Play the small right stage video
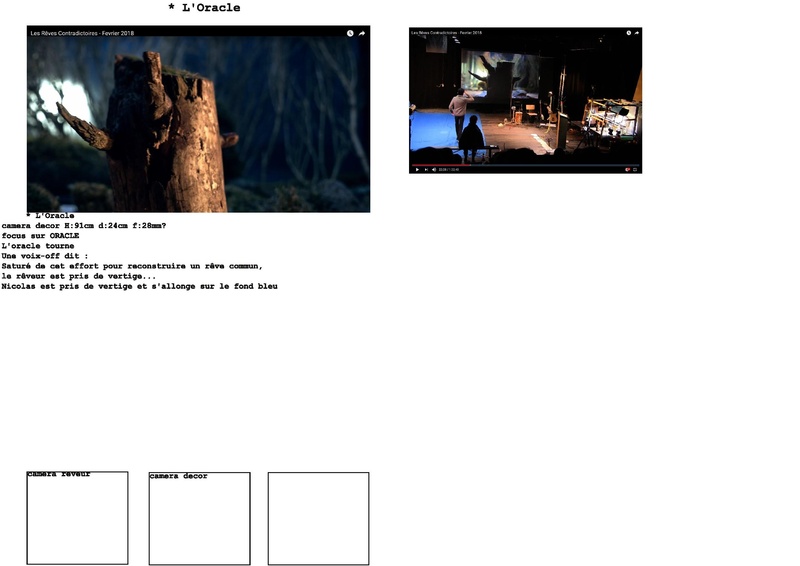Image resolution: width=800 pixels, height=566 pixels. [x=417, y=169]
